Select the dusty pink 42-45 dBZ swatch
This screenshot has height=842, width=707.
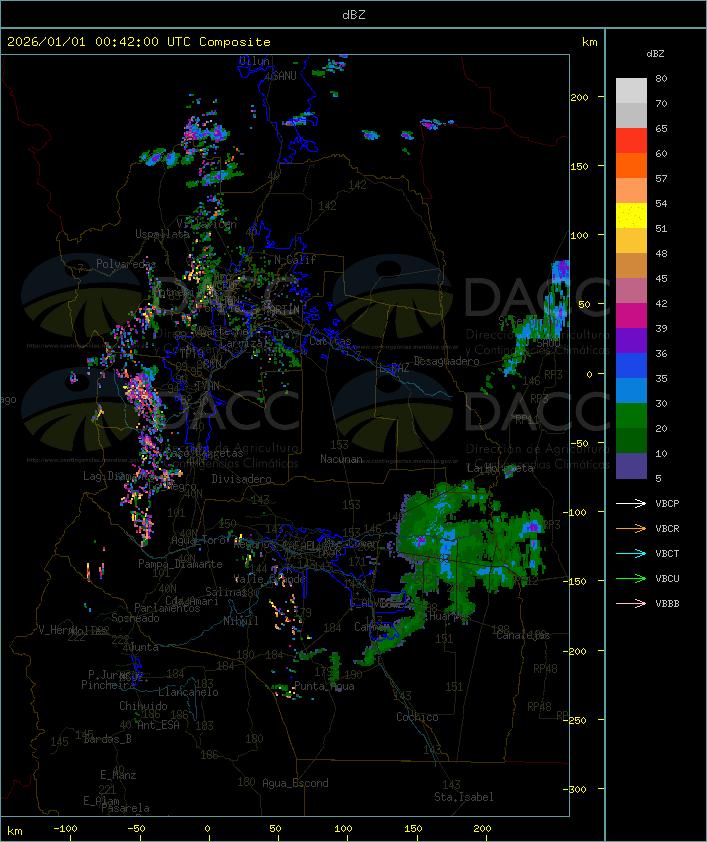tap(631, 291)
